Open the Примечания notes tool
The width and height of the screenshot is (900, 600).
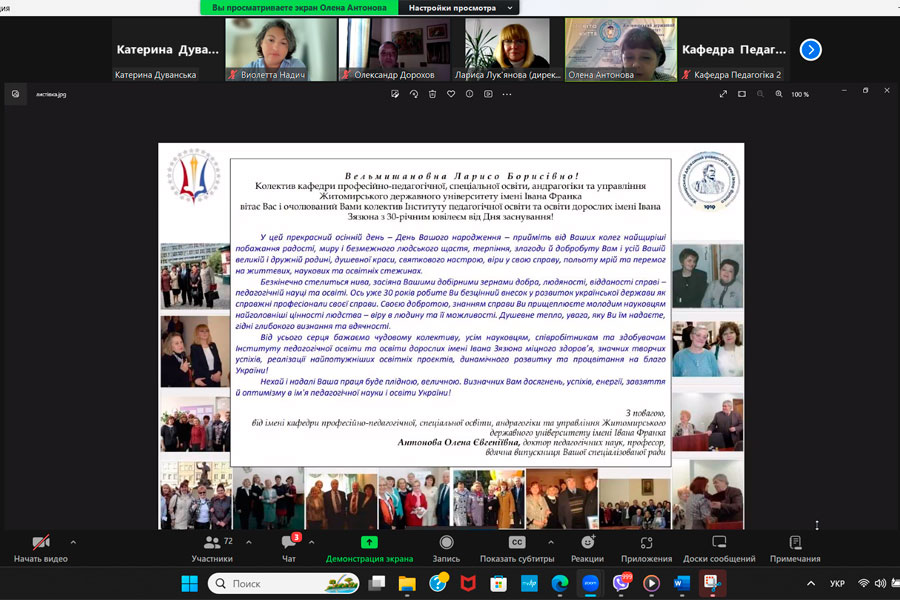pyautogui.click(x=795, y=549)
